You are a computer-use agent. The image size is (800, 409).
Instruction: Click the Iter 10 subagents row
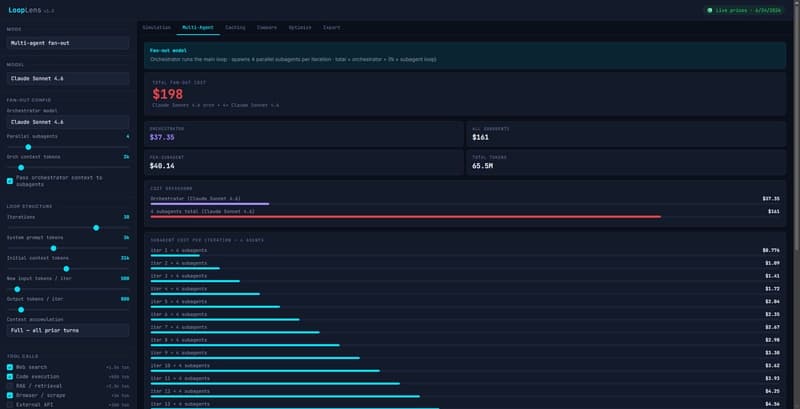point(465,367)
